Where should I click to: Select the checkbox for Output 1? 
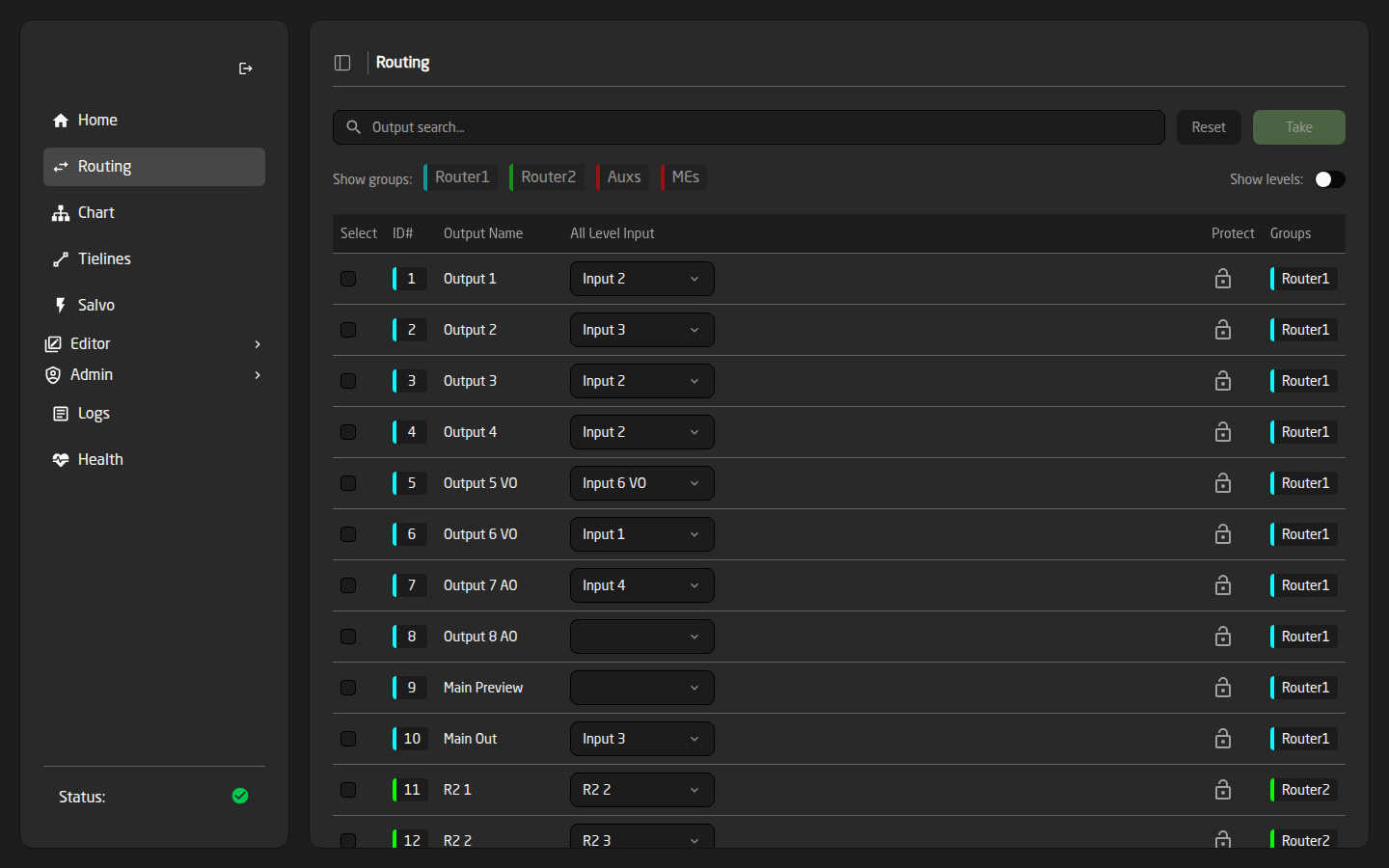pyautogui.click(x=348, y=279)
